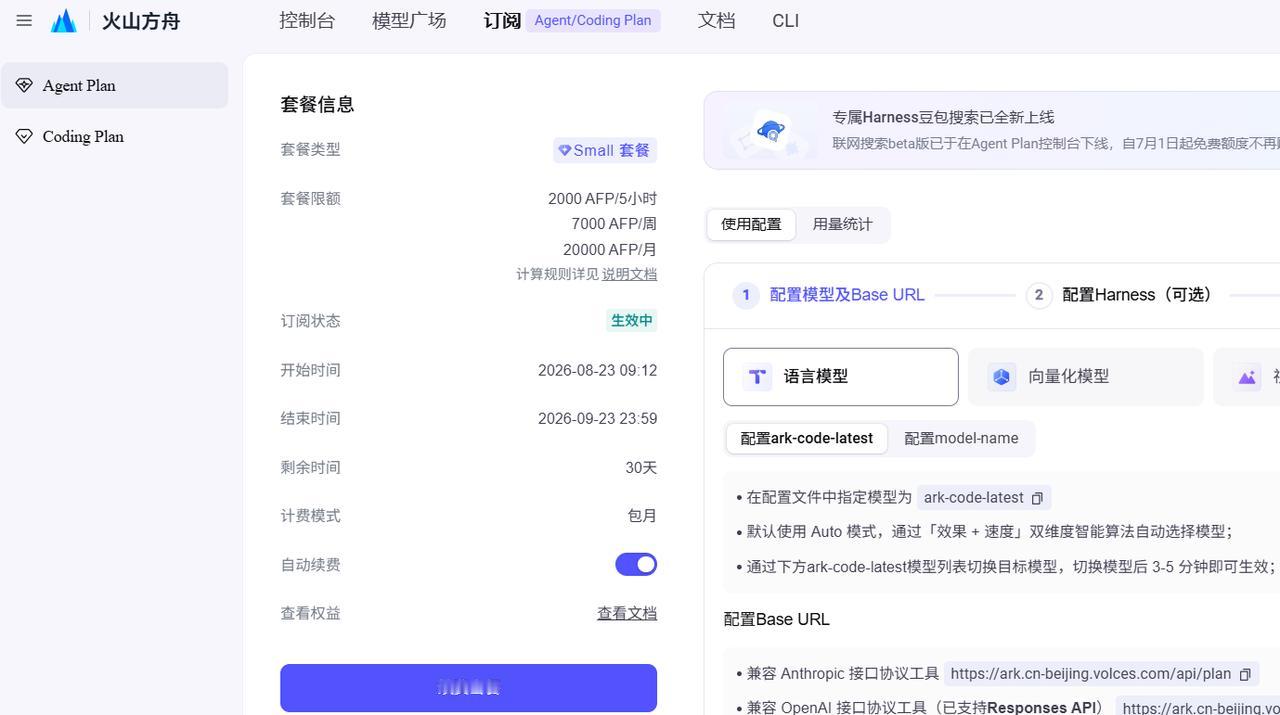Click the 语言模型 T icon

[x=757, y=377]
